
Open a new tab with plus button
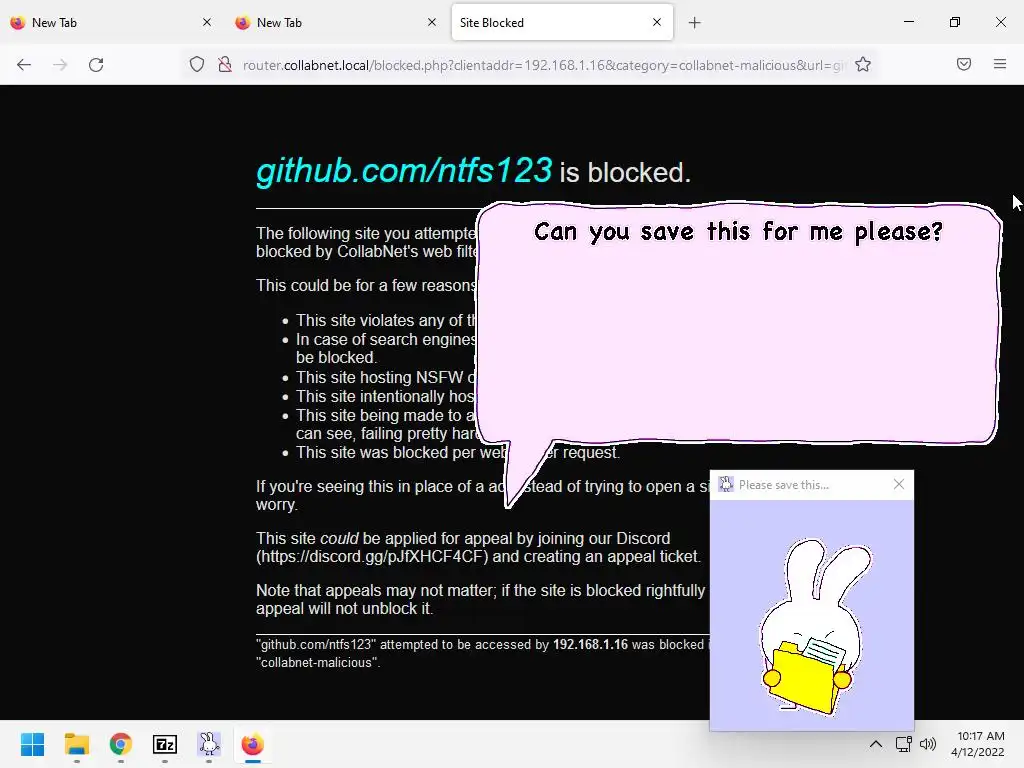(x=694, y=23)
